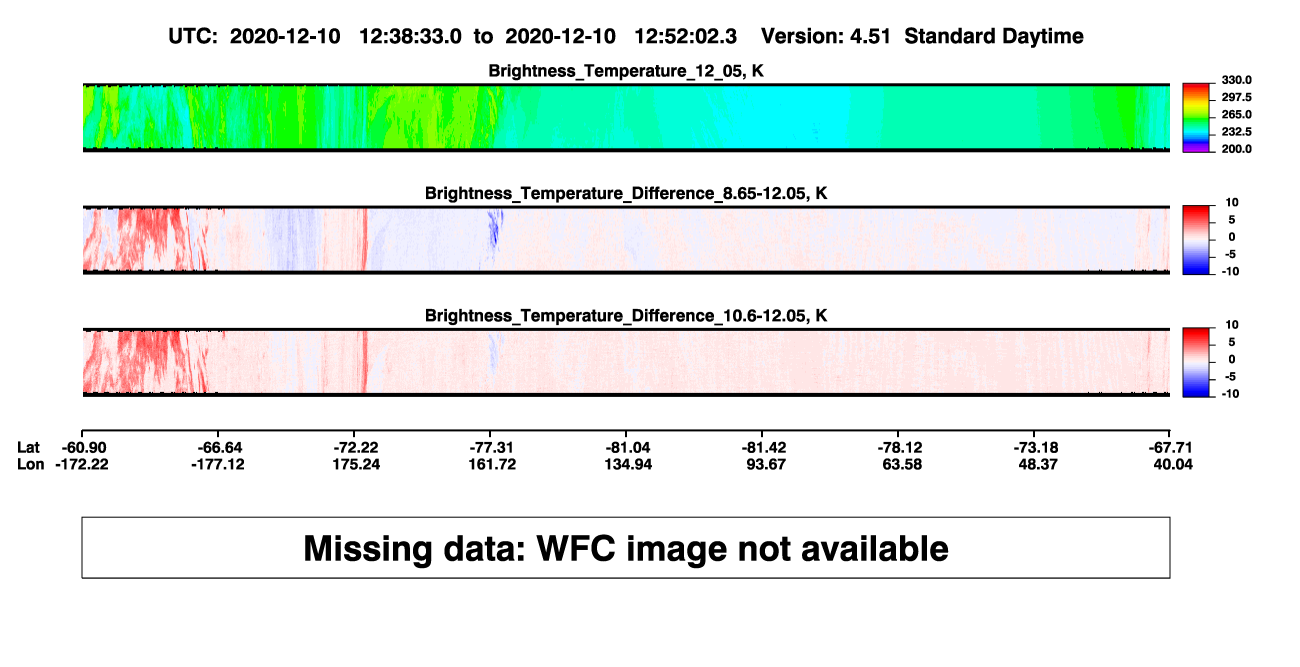Click the latitude tick label '-78.12'
The image size is (1300, 667).
pos(899,447)
